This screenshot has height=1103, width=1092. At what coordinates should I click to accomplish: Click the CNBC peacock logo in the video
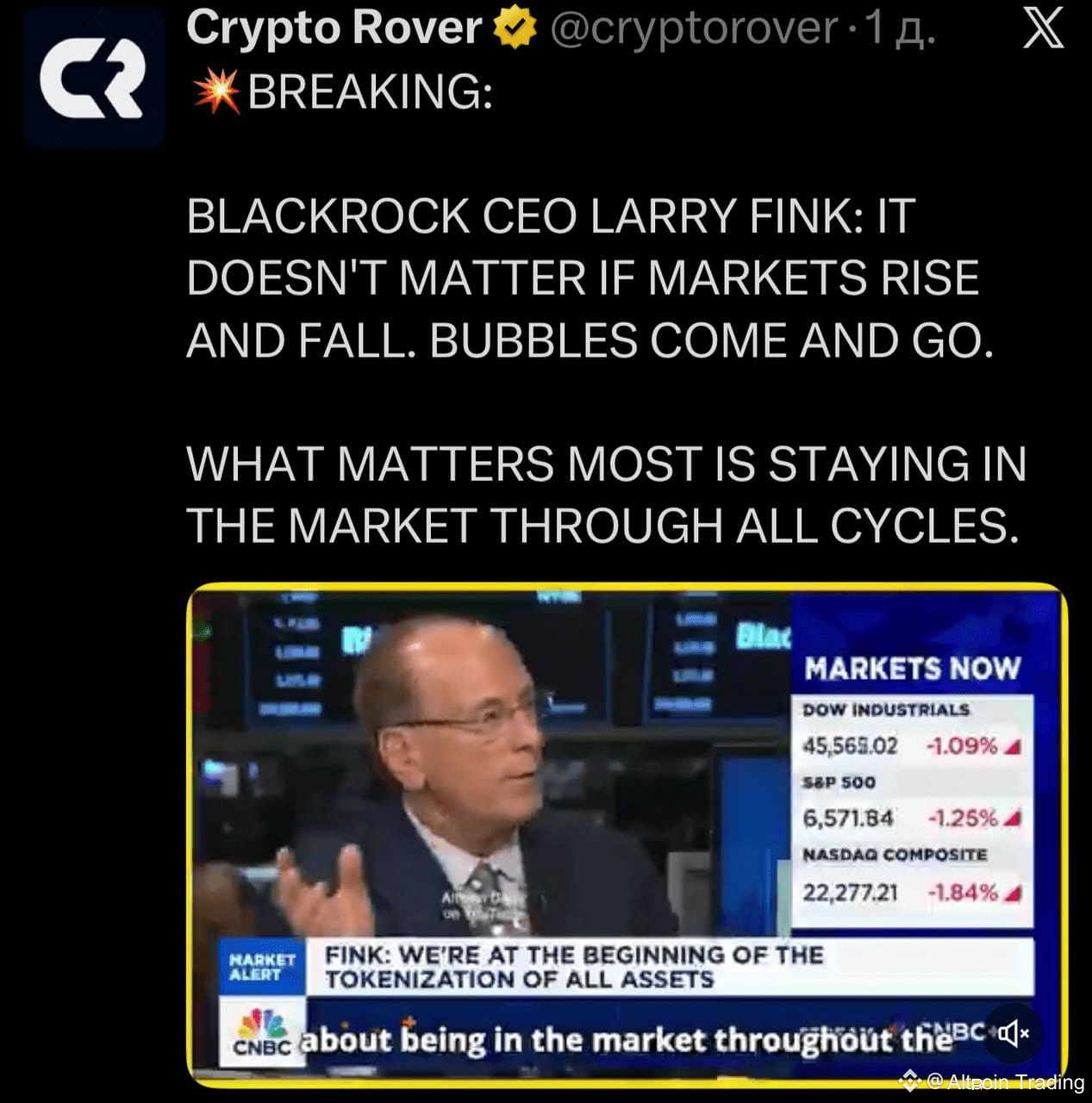click(262, 1031)
